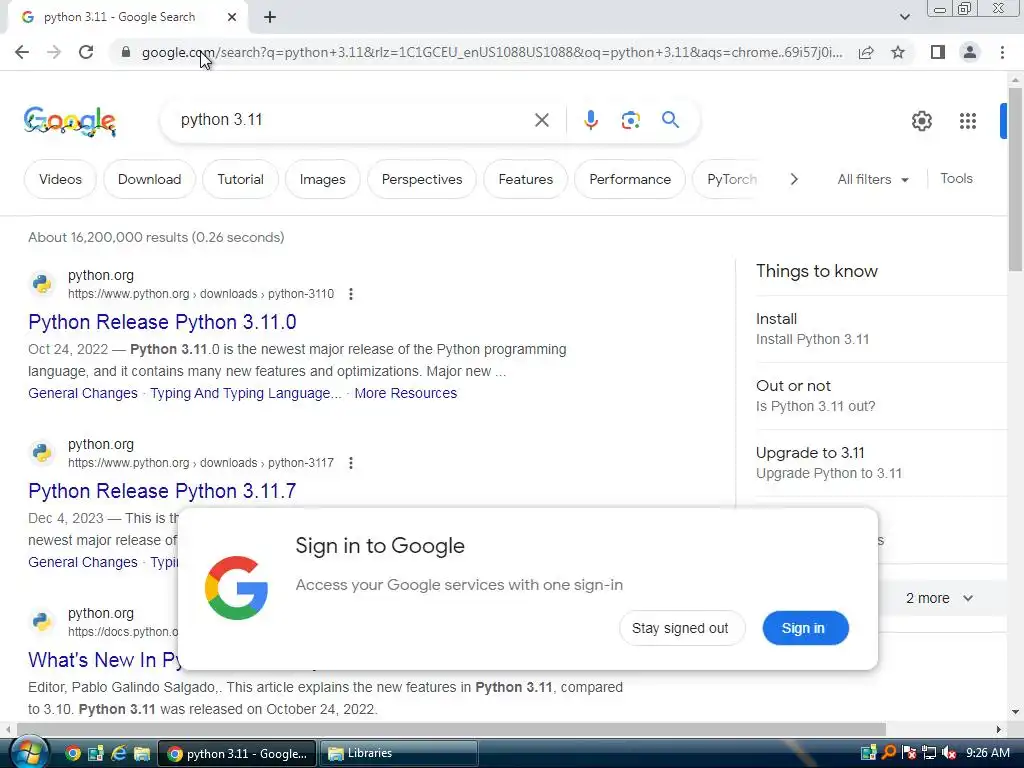The width and height of the screenshot is (1024, 768).
Task: Select the Perspectives filter chip
Action: 422,179
